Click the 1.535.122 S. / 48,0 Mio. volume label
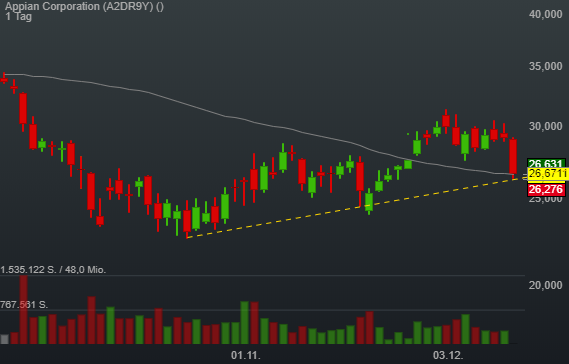569x364 pixels. coord(53,270)
